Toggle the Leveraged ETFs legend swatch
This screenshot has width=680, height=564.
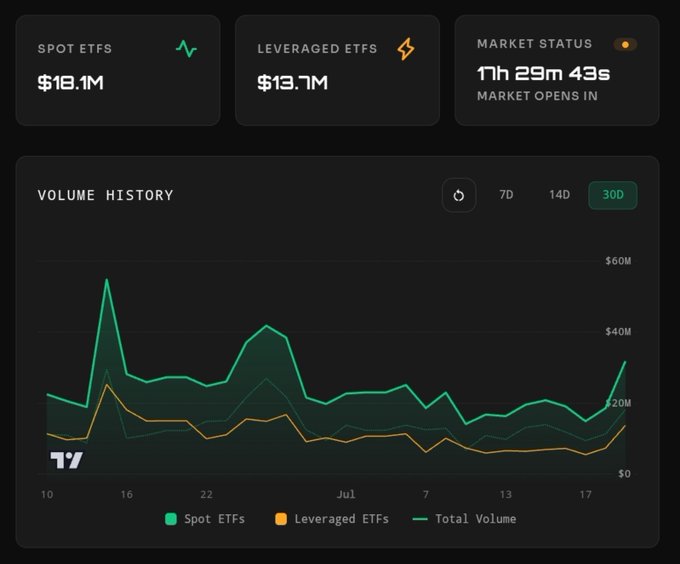click(x=281, y=519)
